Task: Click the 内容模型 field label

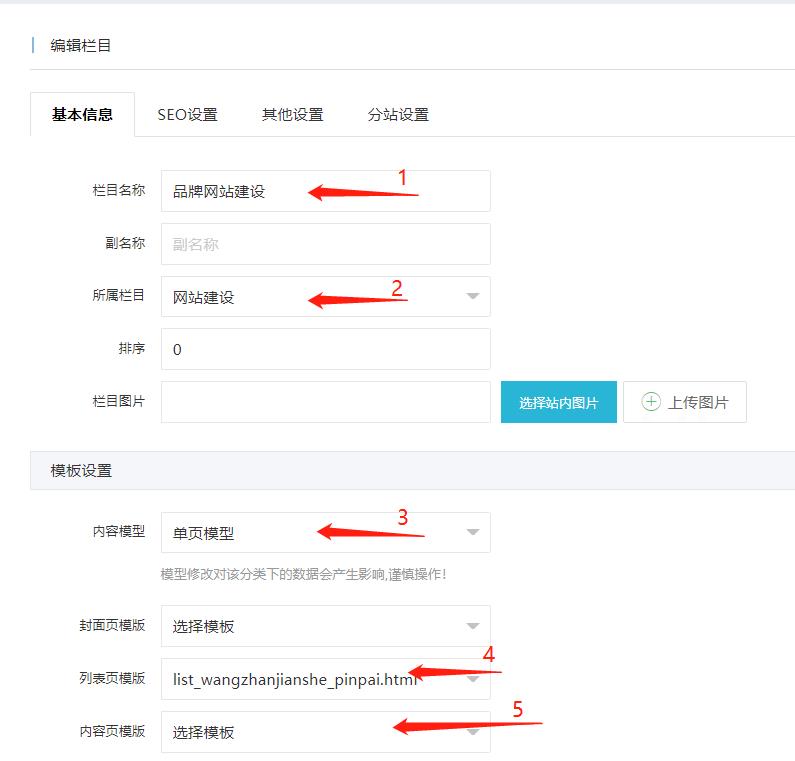Action: [118, 532]
